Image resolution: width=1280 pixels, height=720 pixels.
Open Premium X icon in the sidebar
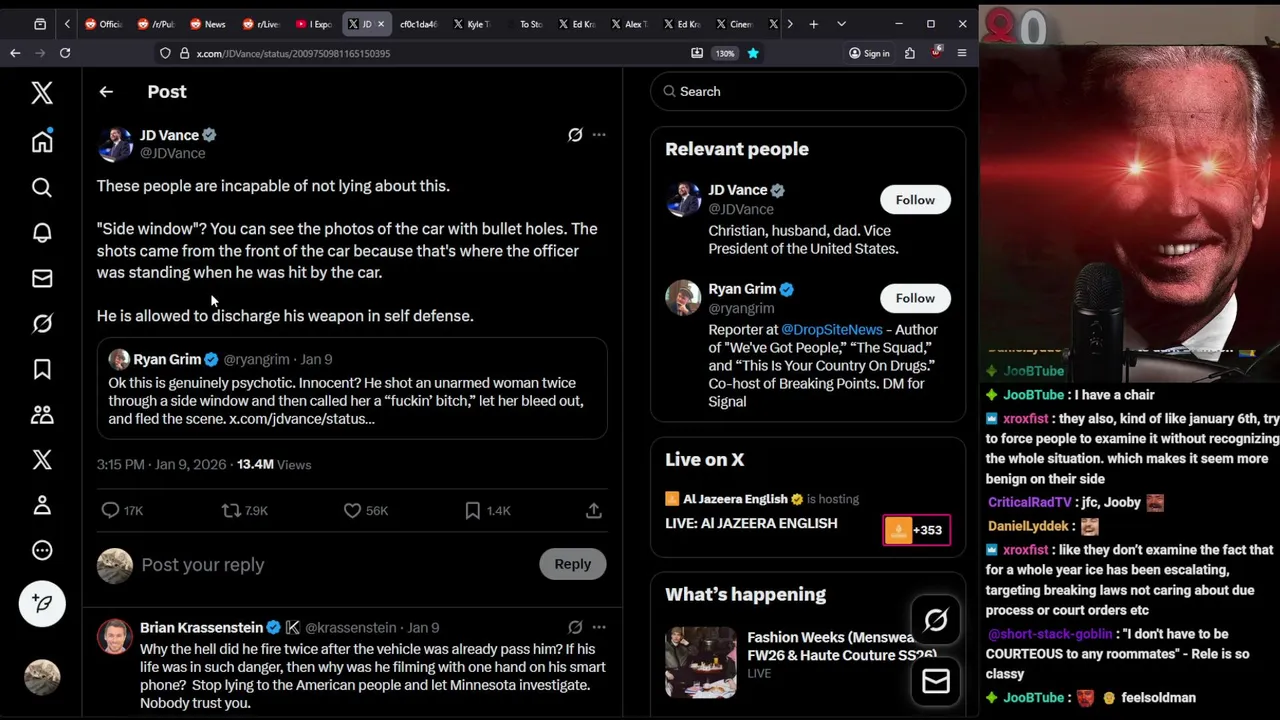(x=42, y=459)
